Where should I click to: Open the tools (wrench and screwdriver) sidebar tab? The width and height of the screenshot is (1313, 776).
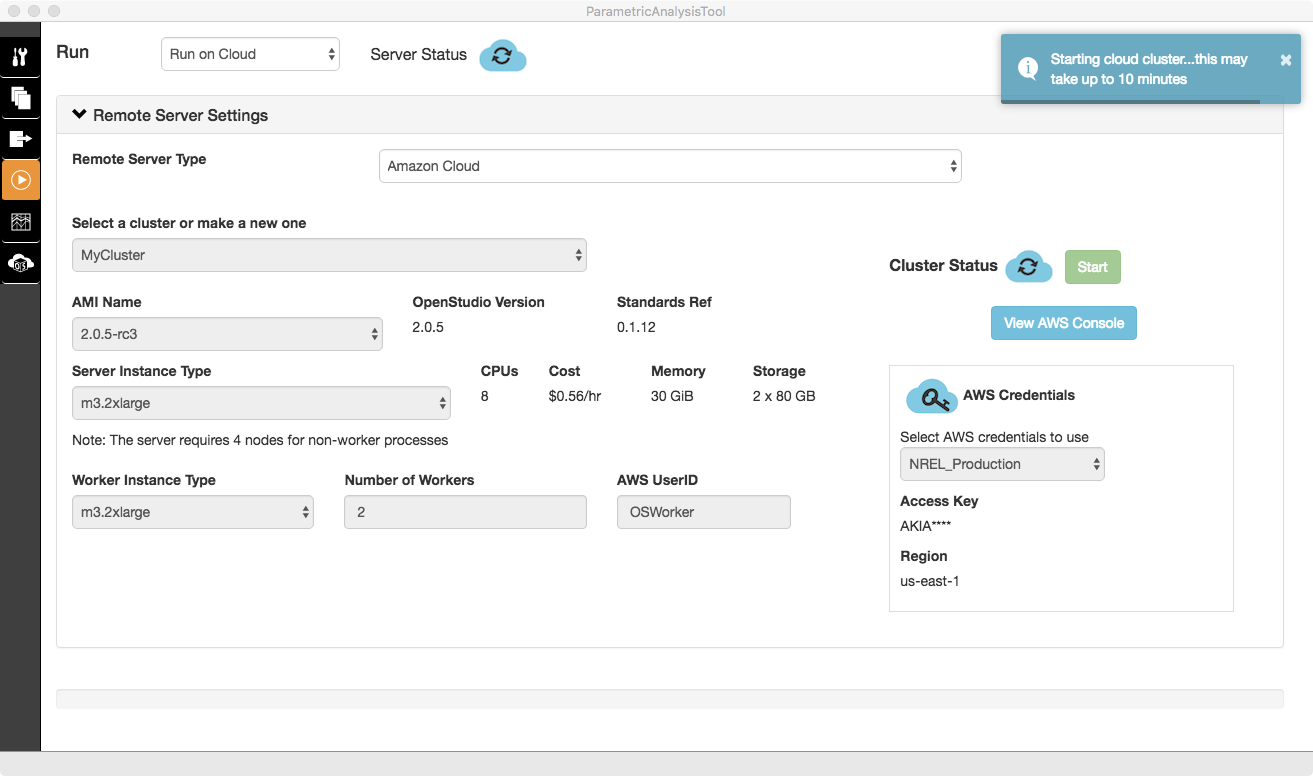(20, 57)
